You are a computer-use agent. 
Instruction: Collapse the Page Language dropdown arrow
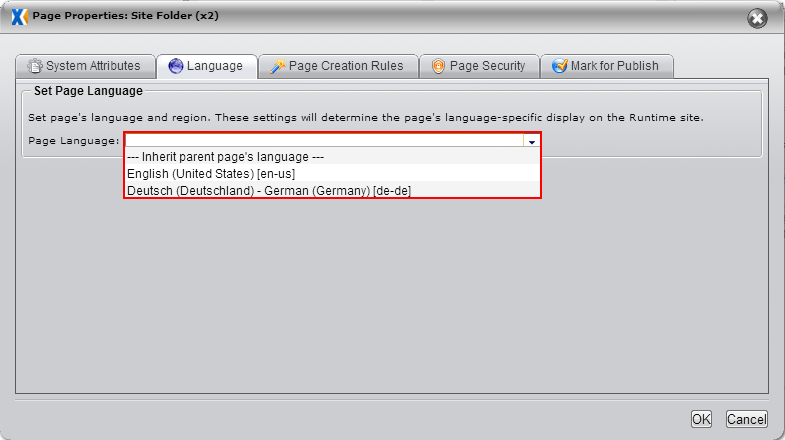point(532,141)
